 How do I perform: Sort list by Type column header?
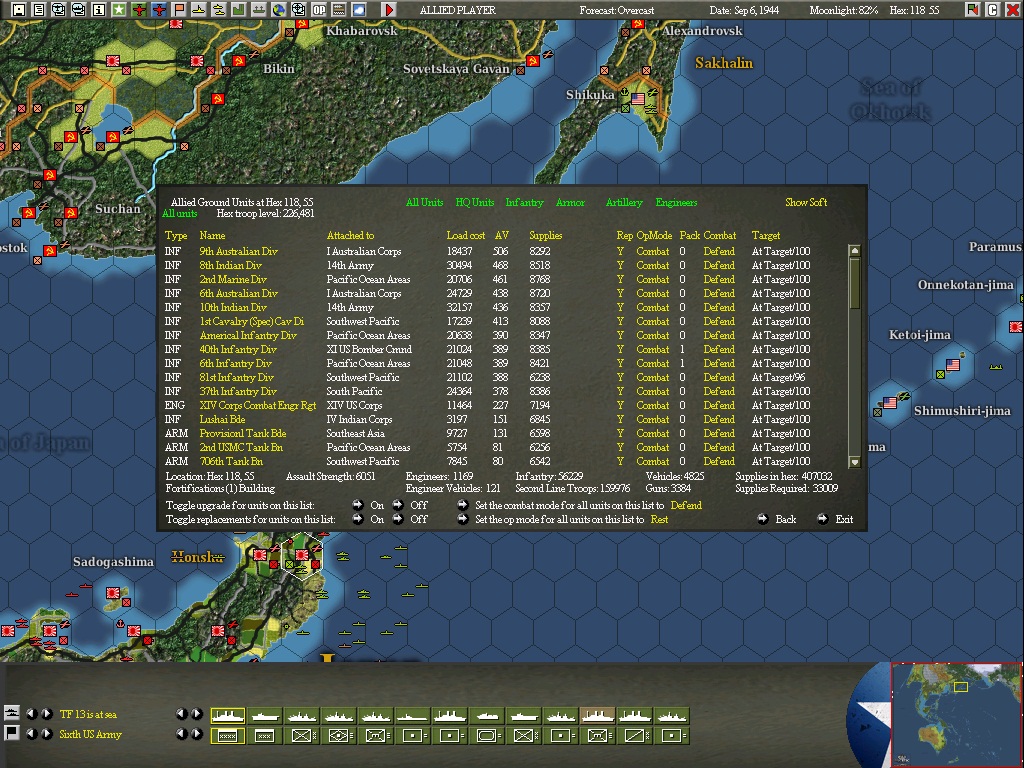click(176, 235)
